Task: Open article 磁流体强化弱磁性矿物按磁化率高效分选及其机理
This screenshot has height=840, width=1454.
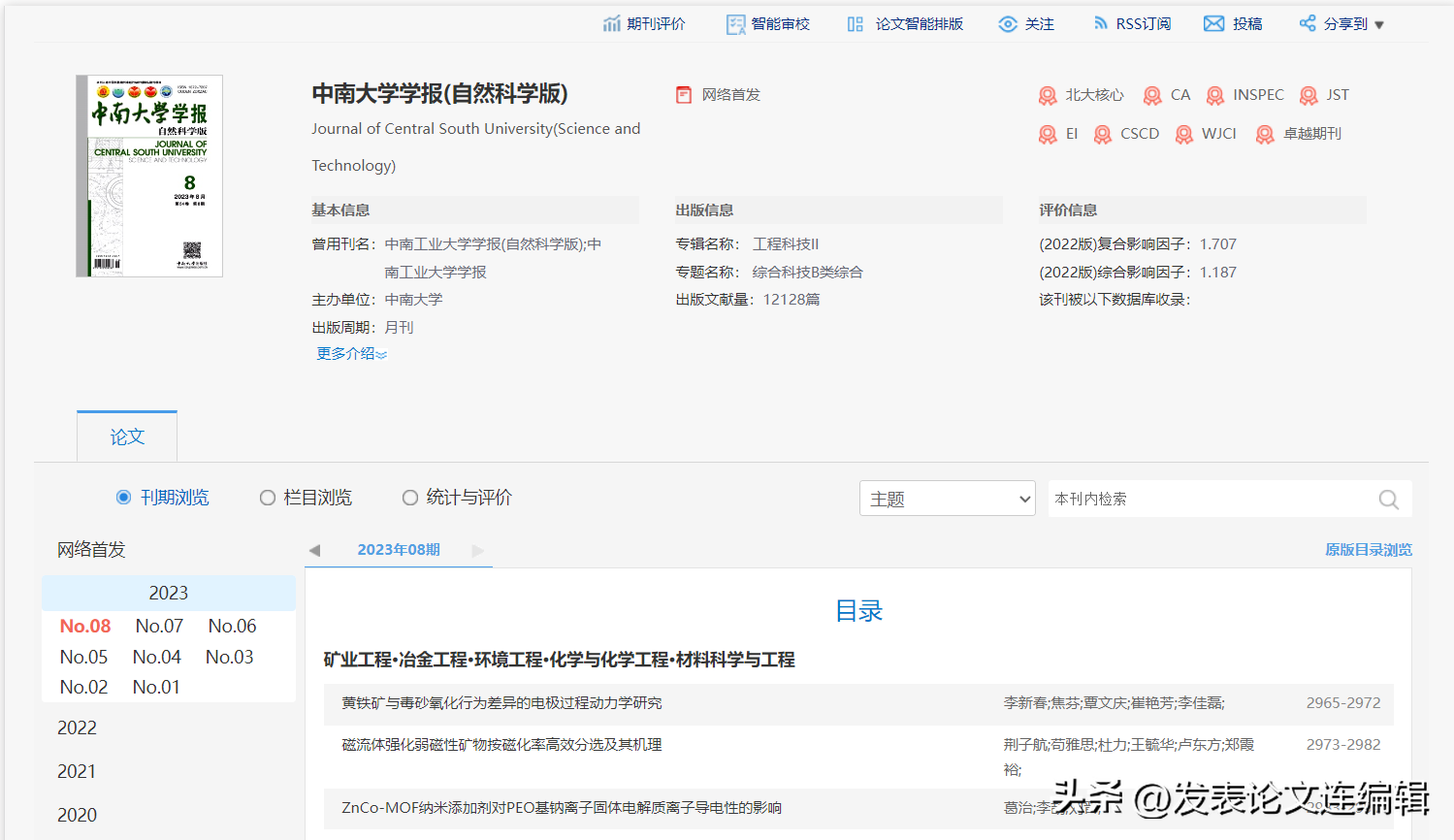Action: coord(501,745)
